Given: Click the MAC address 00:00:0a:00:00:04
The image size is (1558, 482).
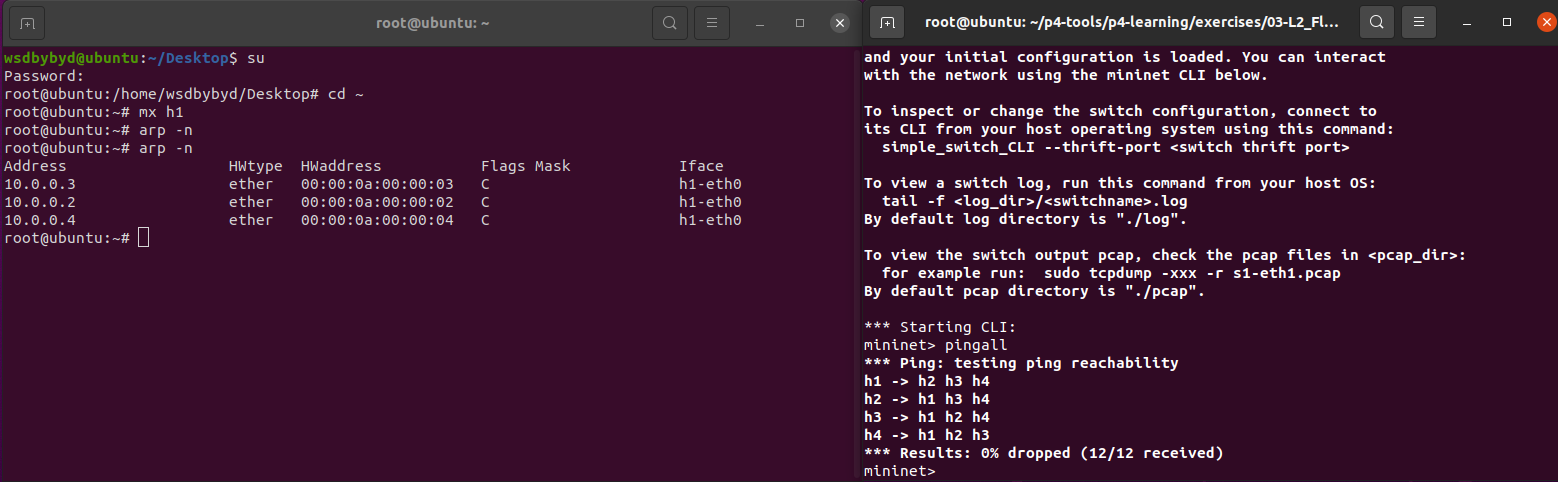Looking at the screenshot, I should pyautogui.click(x=377, y=220).
